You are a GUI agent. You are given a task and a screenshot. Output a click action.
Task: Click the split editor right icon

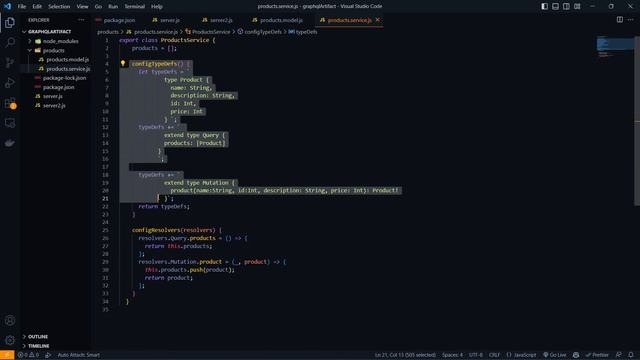620,20
